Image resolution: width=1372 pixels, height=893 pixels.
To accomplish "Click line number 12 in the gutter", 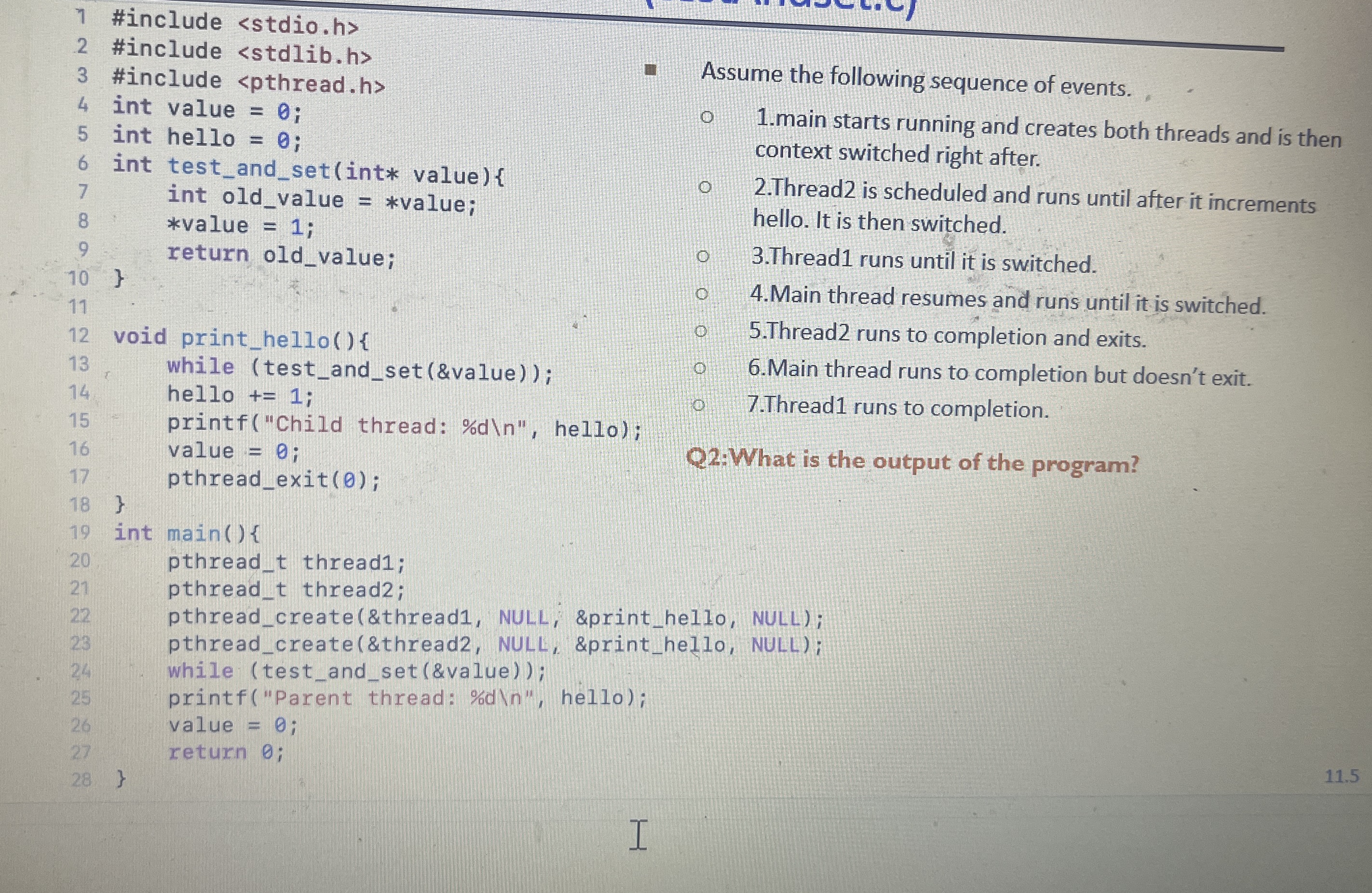I will point(79,335).
